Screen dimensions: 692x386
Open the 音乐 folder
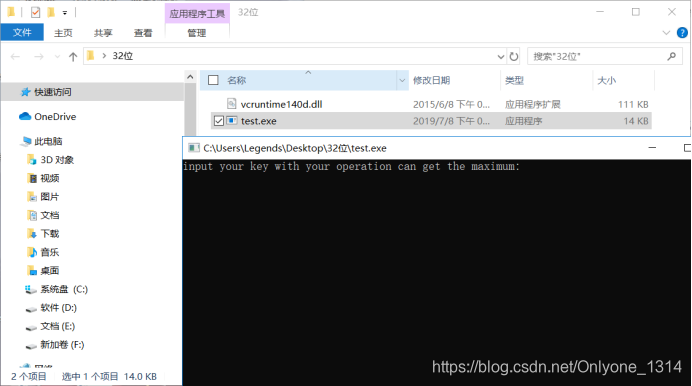49,252
